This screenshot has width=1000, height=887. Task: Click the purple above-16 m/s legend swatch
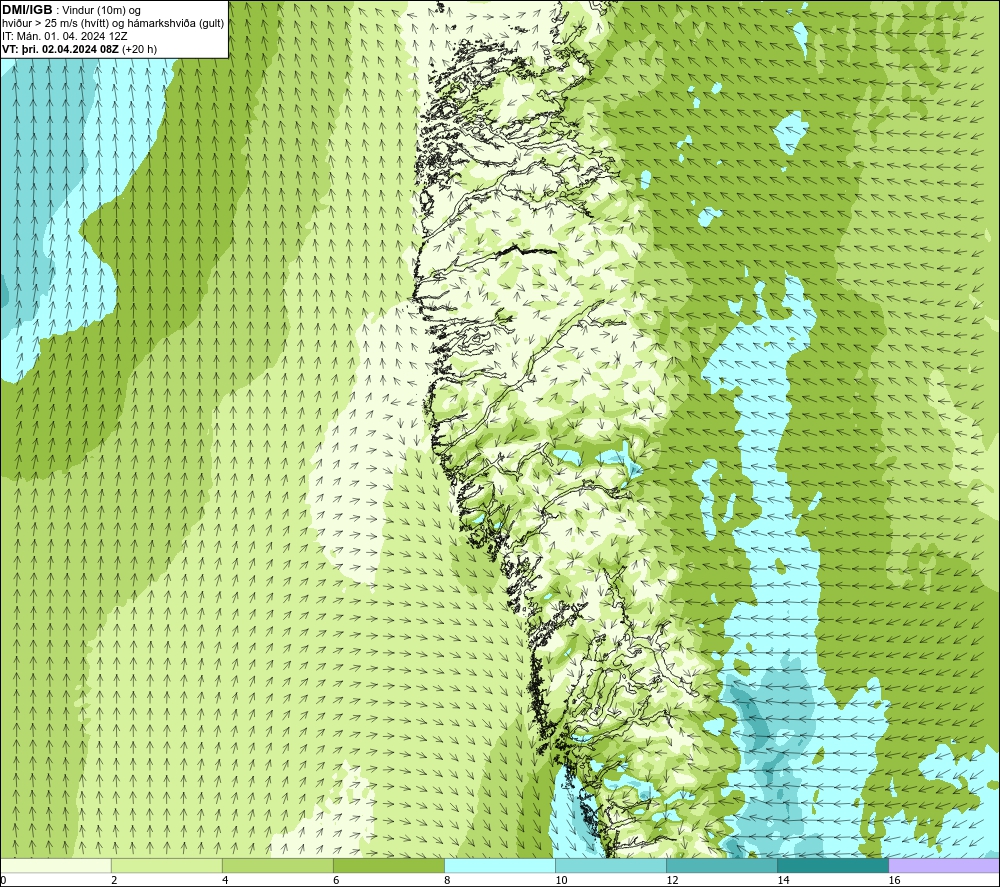tap(945, 865)
